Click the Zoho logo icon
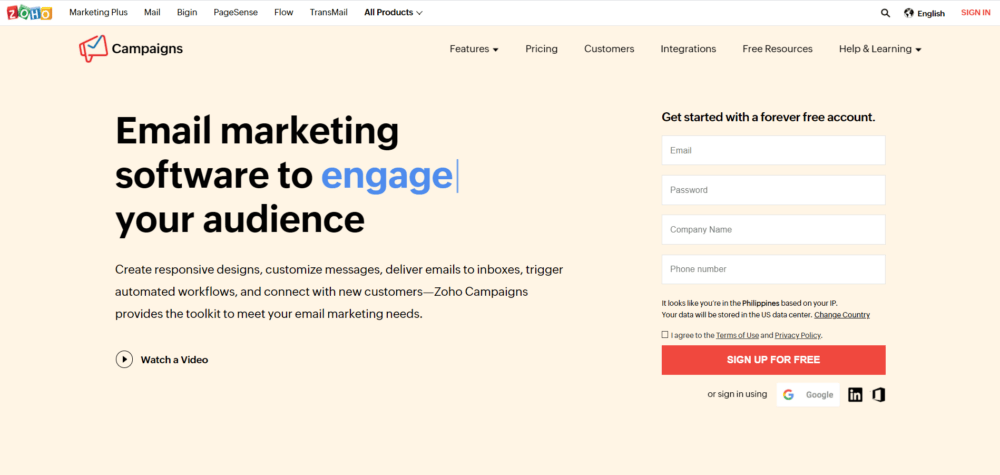The width and height of the screenshot is (1000, 475). [29, 13]
